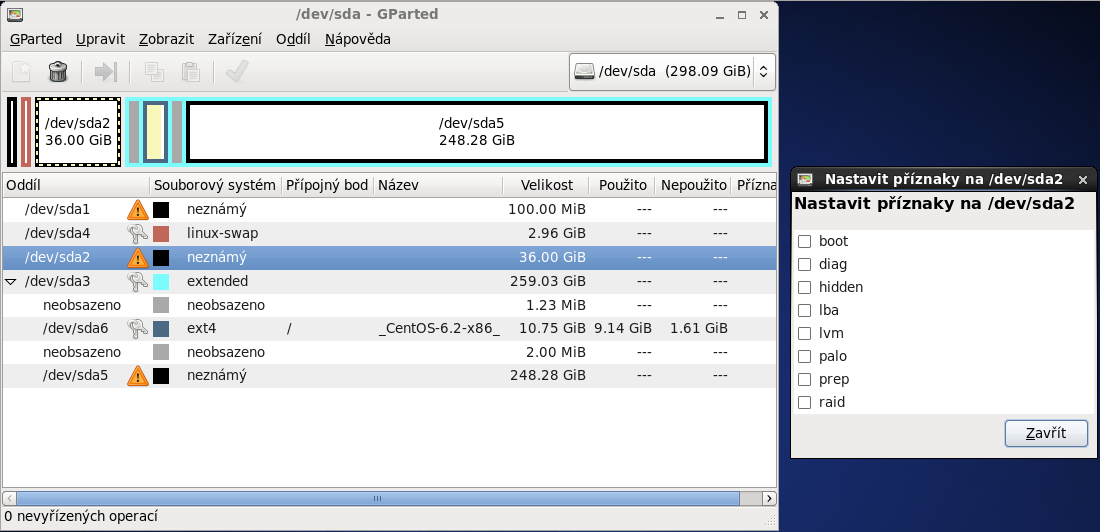Click the keys lock icon on /dev/sda4 row
Image resolution: width=1100 pixels, height=532 pixels.
click(x=138, y=233)
